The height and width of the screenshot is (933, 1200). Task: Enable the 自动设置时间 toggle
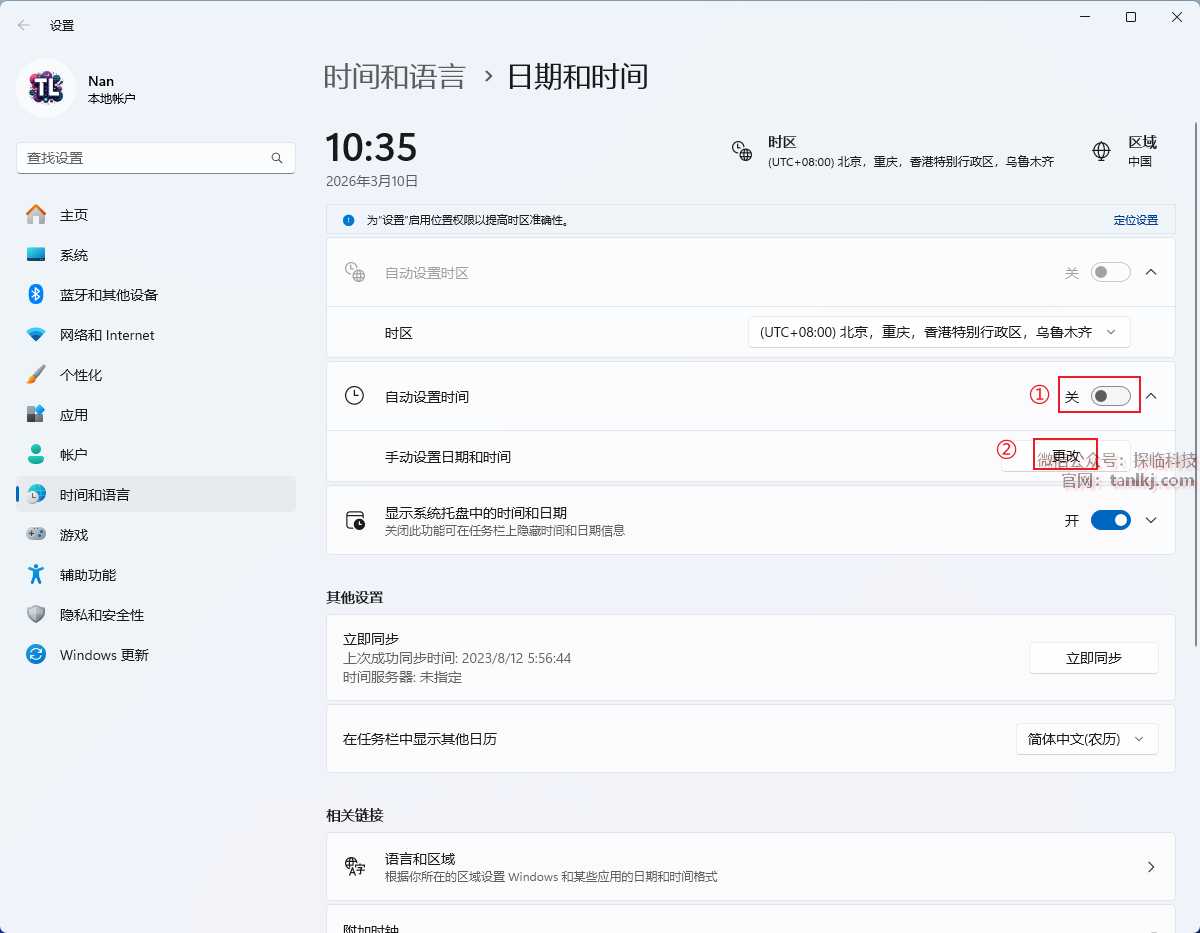[x=1110, y=397]
